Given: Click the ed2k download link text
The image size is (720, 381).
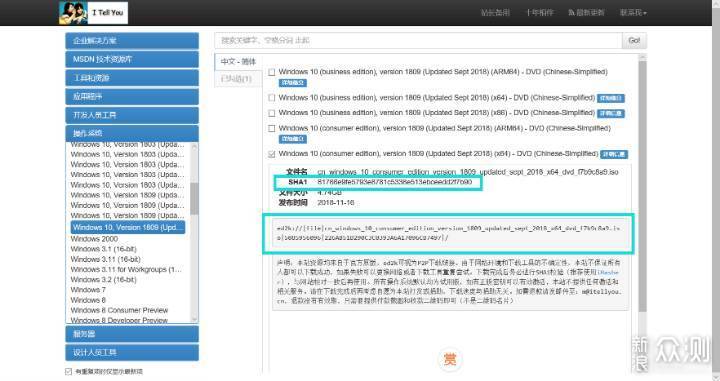Looking at the screenshot, I should point(448,233).
